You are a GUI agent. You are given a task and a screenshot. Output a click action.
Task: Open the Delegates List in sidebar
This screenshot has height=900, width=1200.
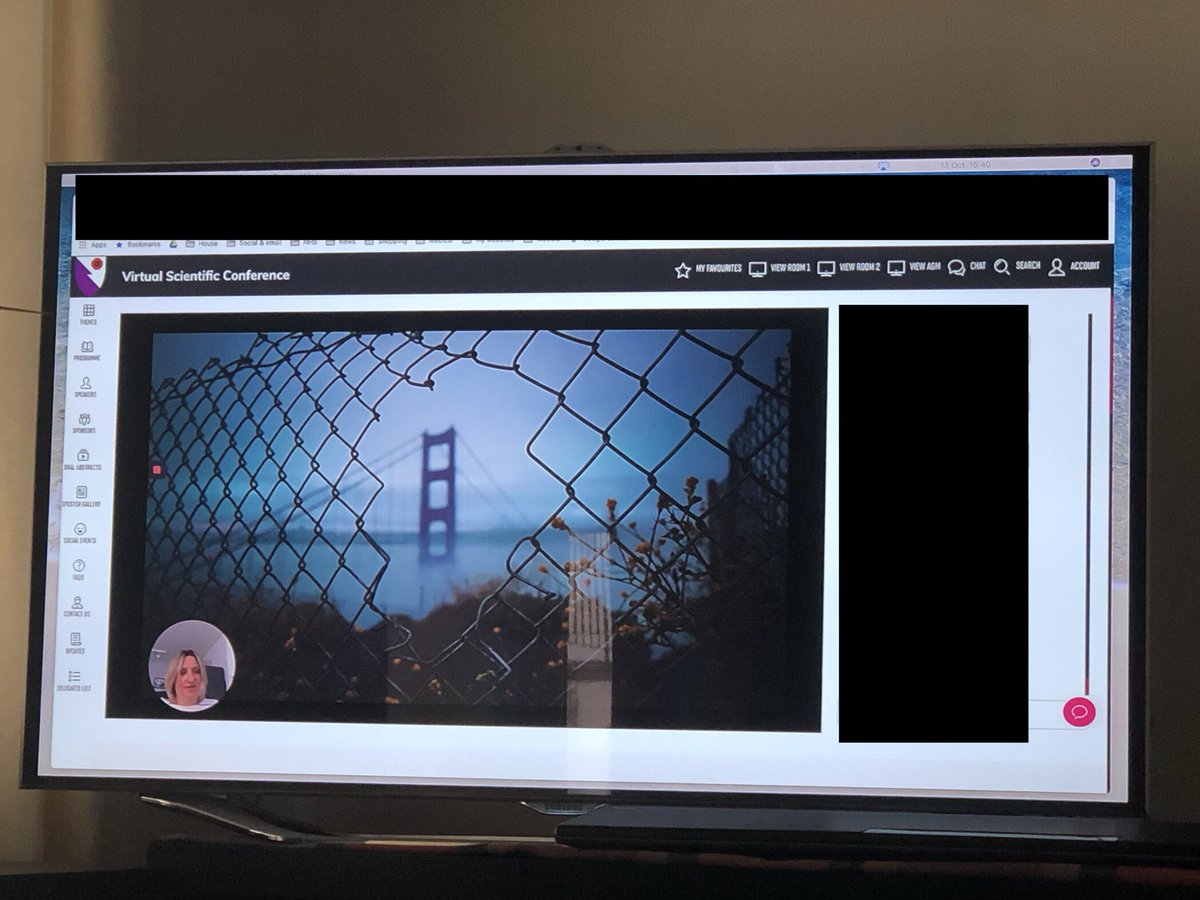pos(74,681)
